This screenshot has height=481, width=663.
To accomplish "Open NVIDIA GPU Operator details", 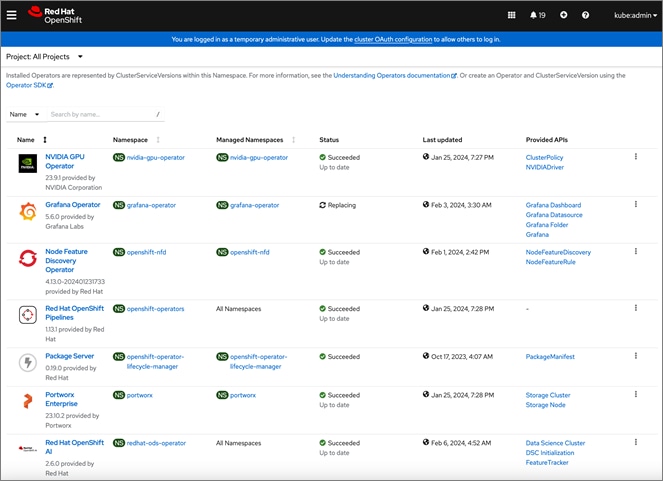I will [x=65, y=161].
